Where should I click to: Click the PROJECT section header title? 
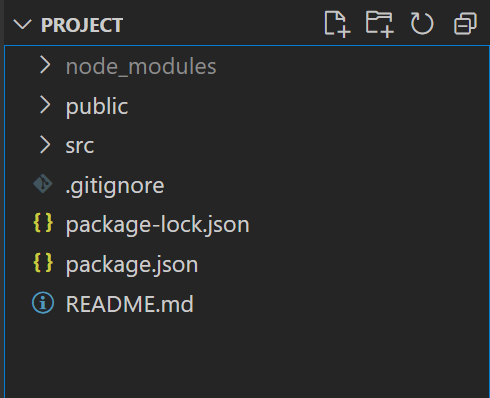point(82,25)
